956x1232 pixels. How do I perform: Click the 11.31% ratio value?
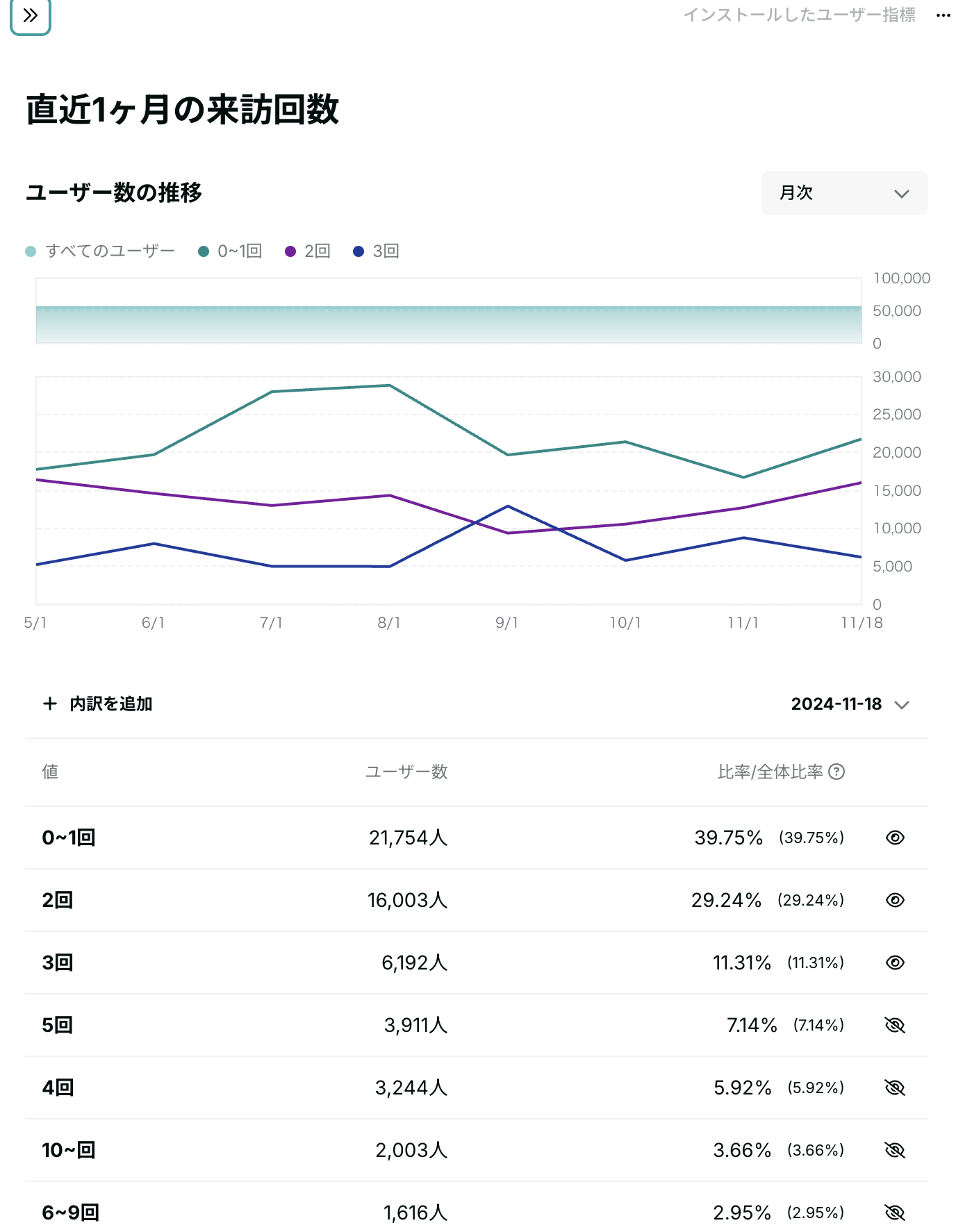(x=742, y=963)
